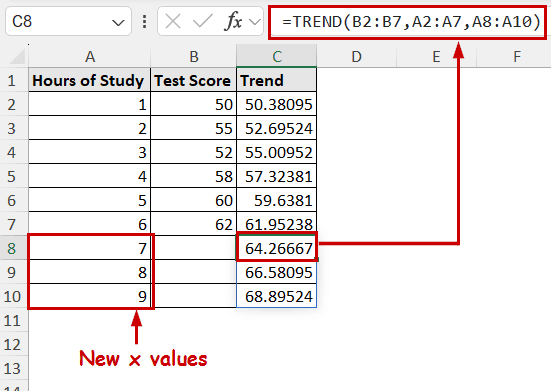Click the Hours of Study header cell
The width and height of the screenshot is (551, 391).
tap(90, 80)
